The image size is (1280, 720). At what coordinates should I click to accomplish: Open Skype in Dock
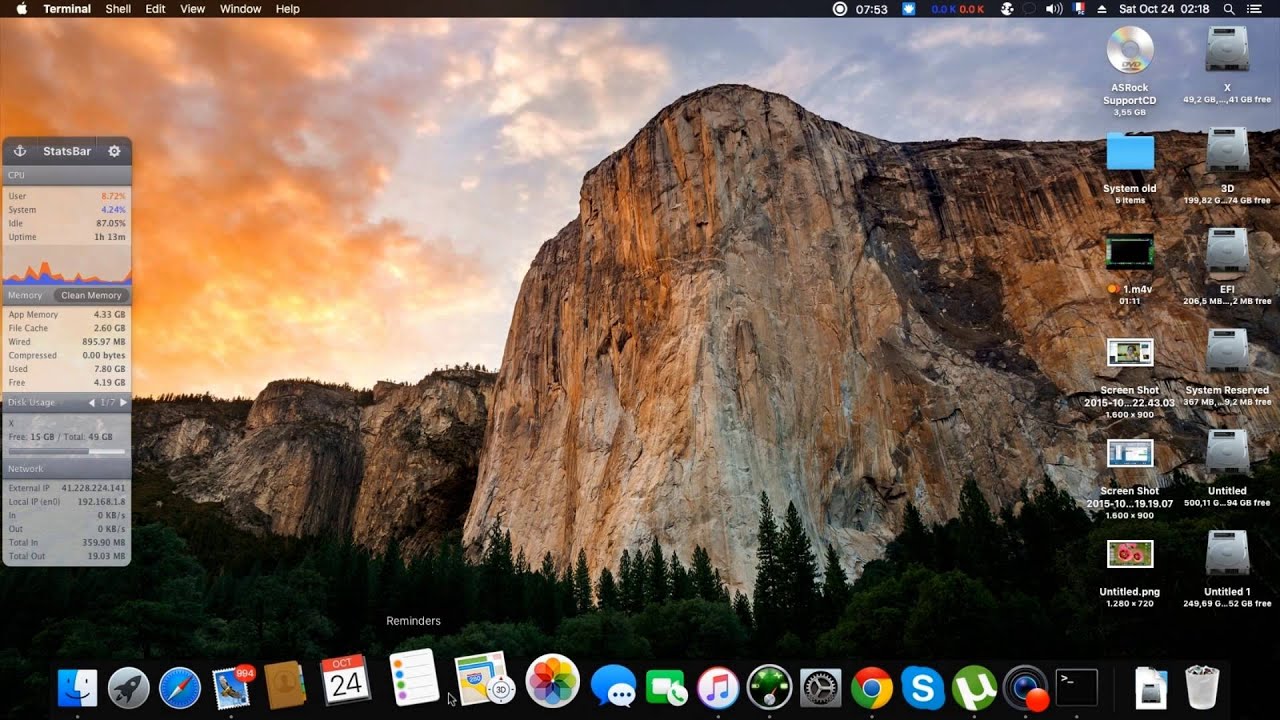click(x=923, y=687)
